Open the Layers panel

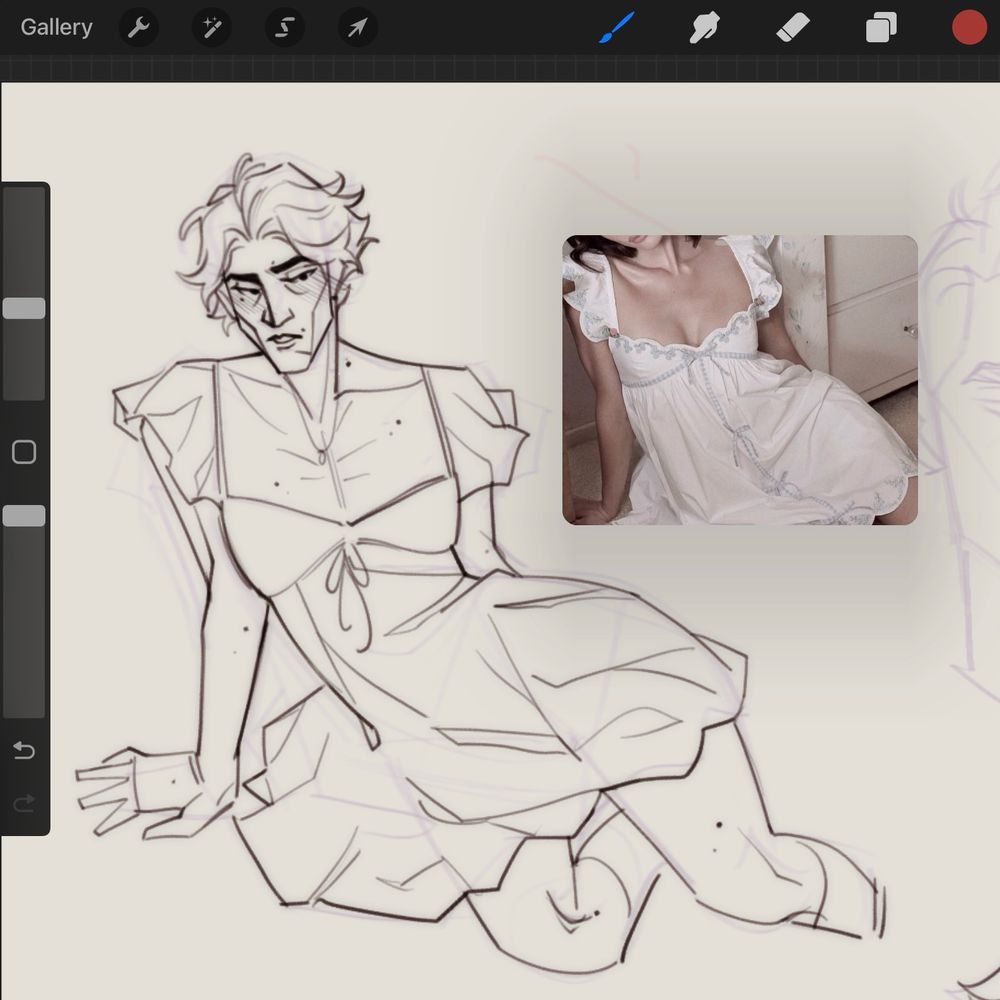point(881,27)
